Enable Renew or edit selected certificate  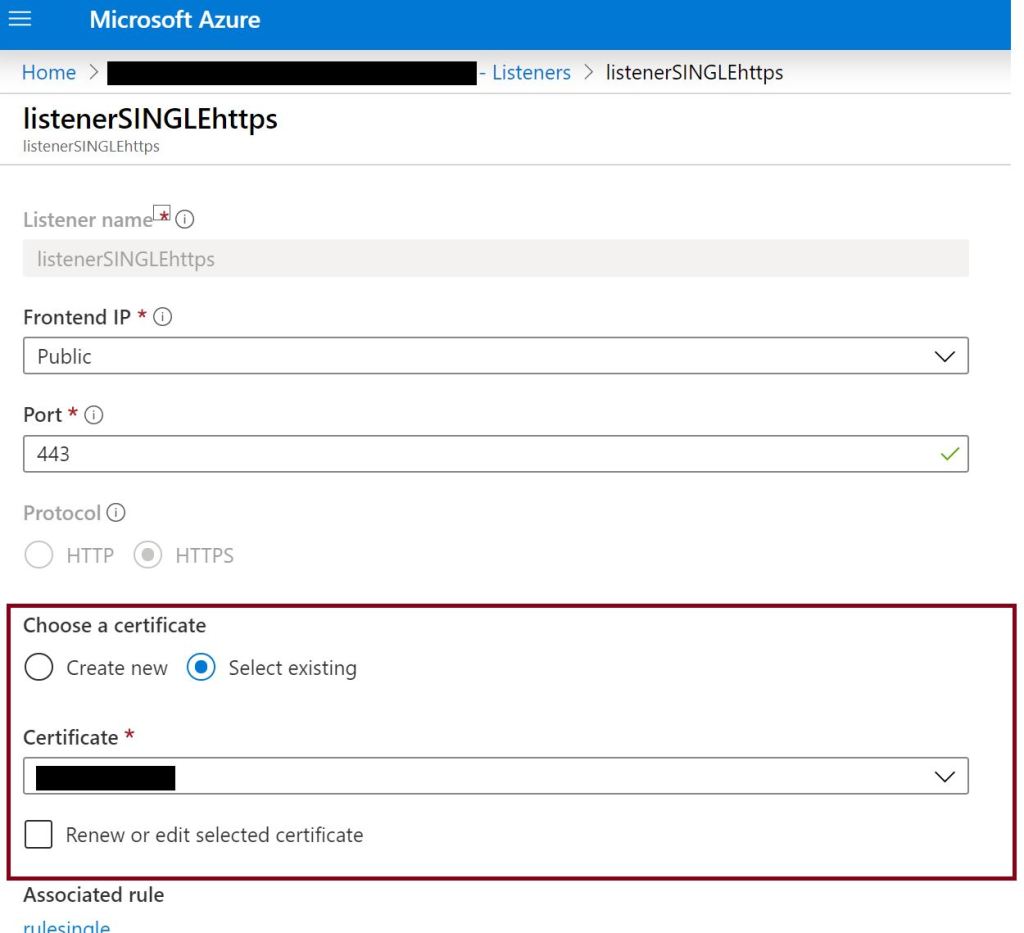tap(39, 834)
